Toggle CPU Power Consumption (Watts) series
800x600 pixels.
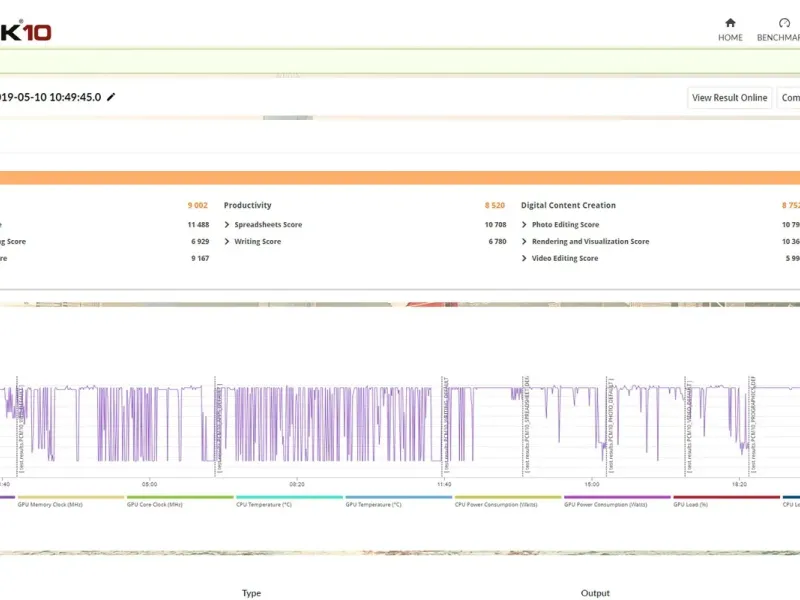pyautogui.click(x=507, y=501)
